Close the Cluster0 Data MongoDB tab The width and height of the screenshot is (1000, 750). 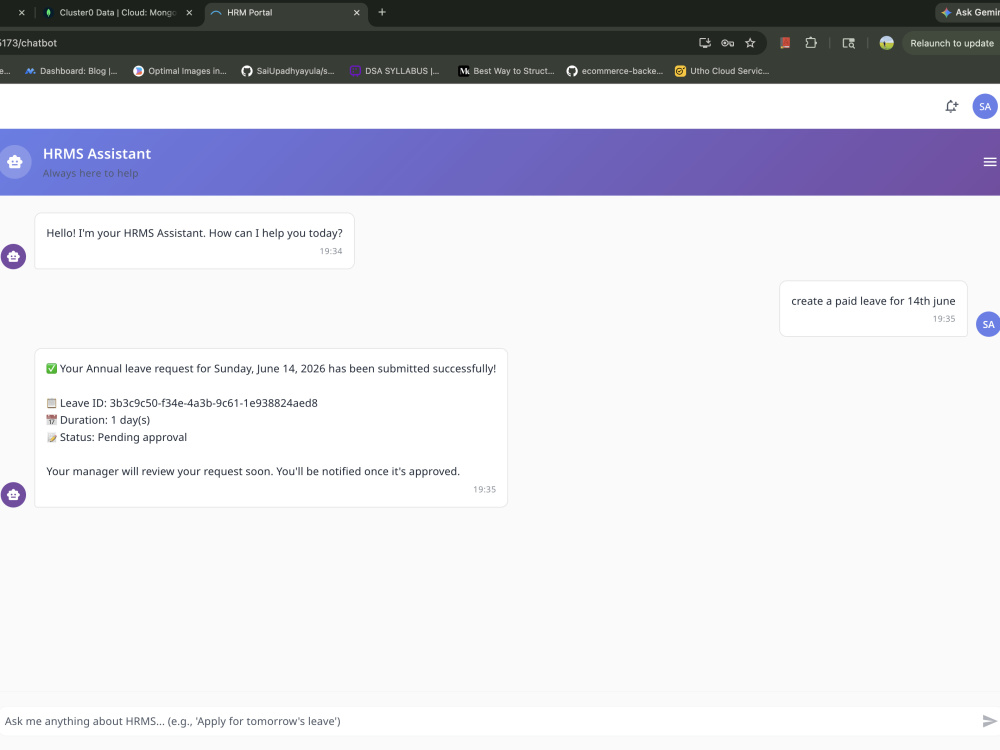[189, 13]
